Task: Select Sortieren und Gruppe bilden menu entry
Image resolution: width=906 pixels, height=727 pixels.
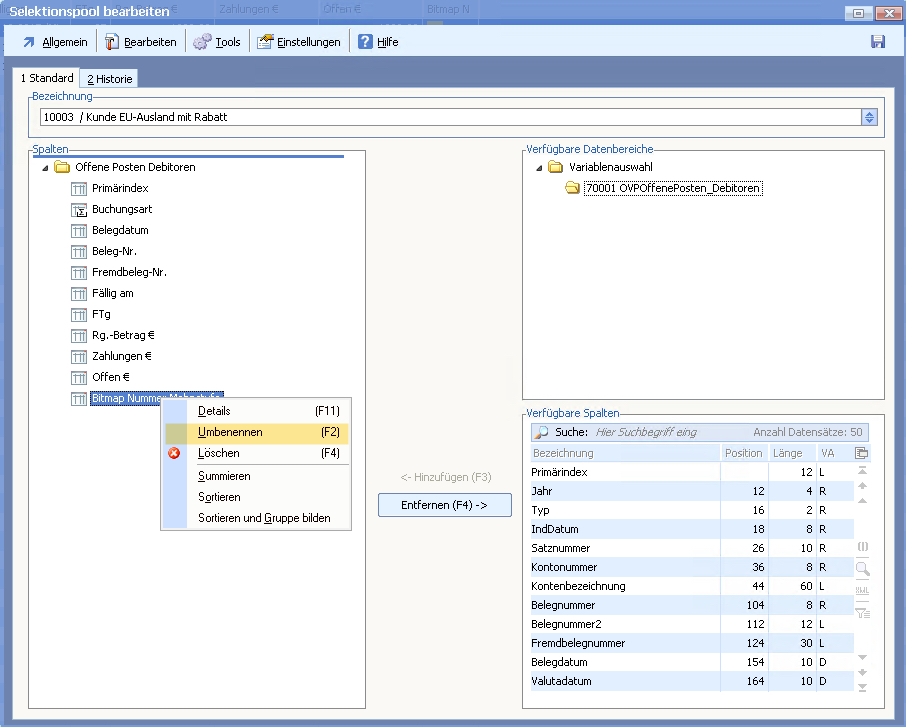Action: click(263, 518)
